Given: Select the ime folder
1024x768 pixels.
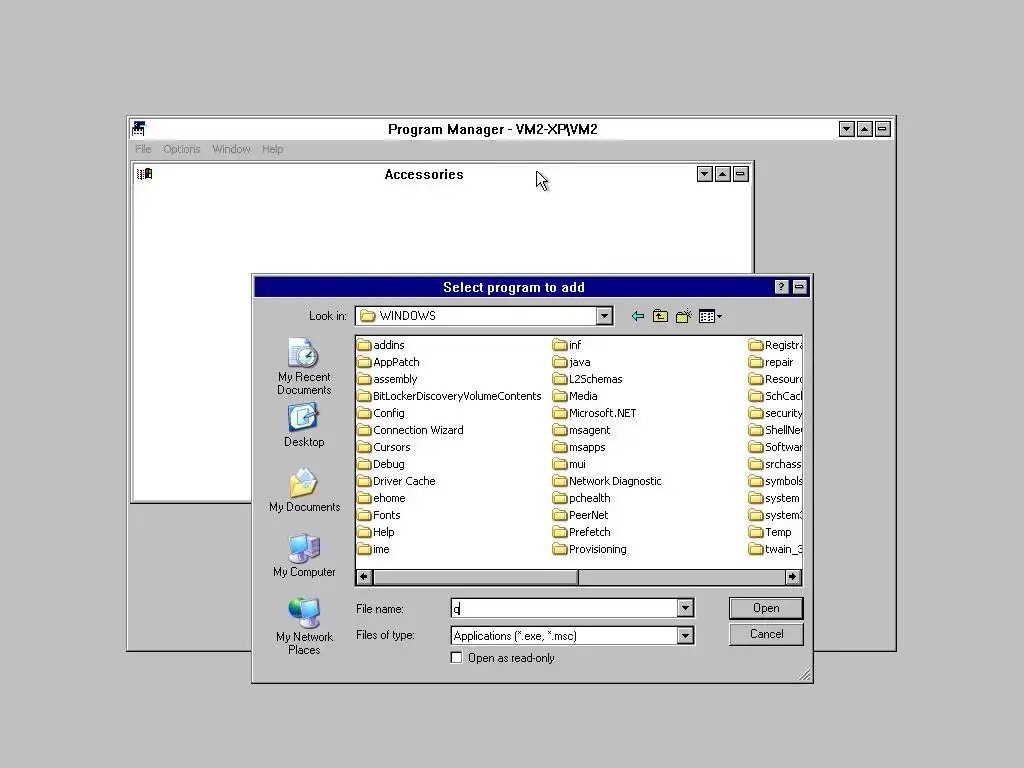Looking at the screenshot, I should point(374,549).
